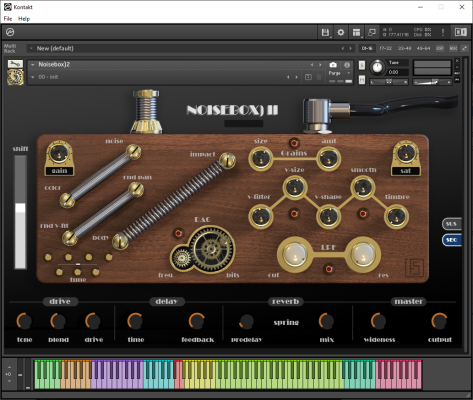The height and width of the screenshot is (400, 473).
Task: Expand the Noisebox)2 instrument dropdown
Action: tap(33, 65)
